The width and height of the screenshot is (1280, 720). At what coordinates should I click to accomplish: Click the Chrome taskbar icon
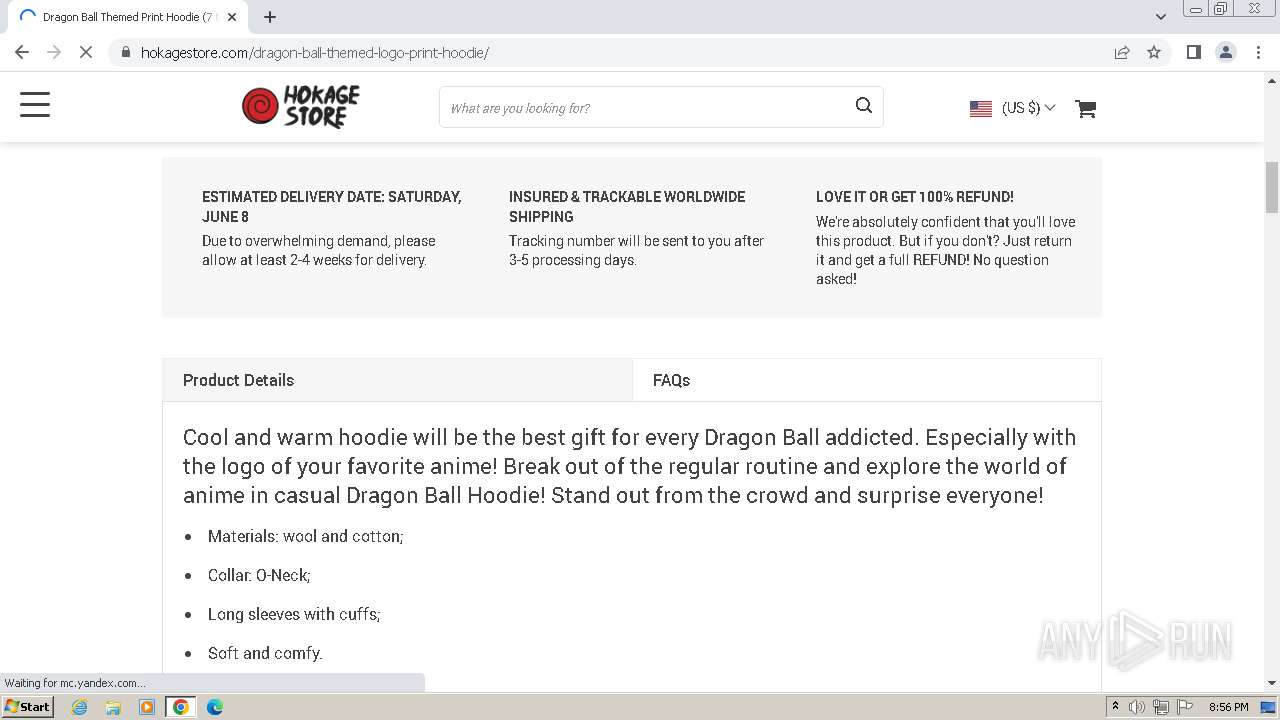click(181, 707)
